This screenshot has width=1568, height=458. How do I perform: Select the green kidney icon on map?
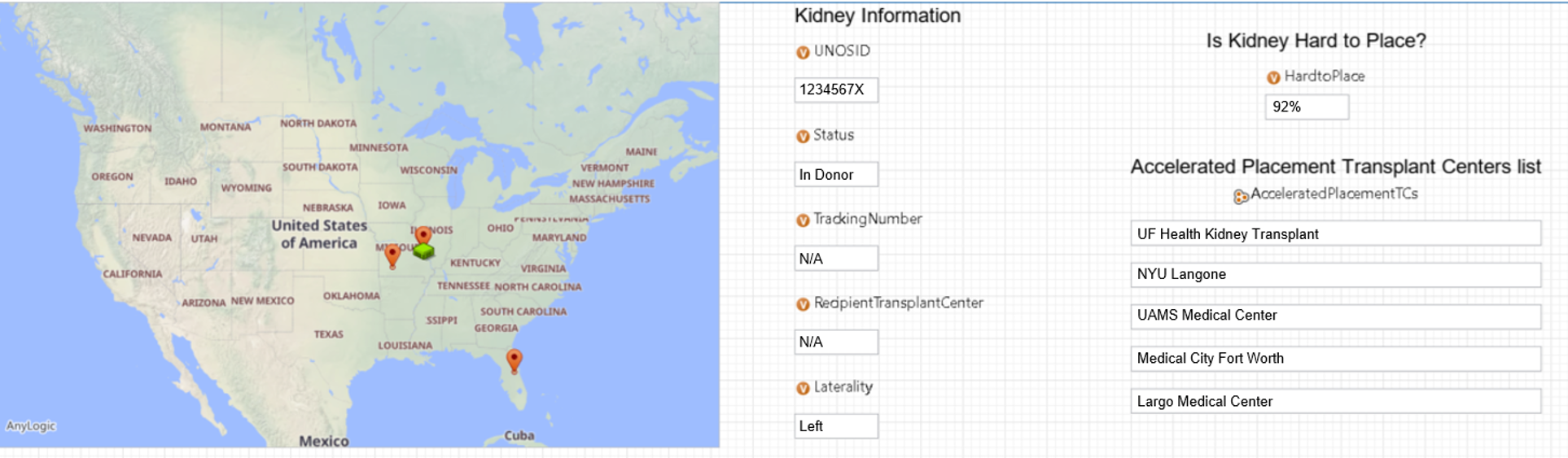(423, 251)
